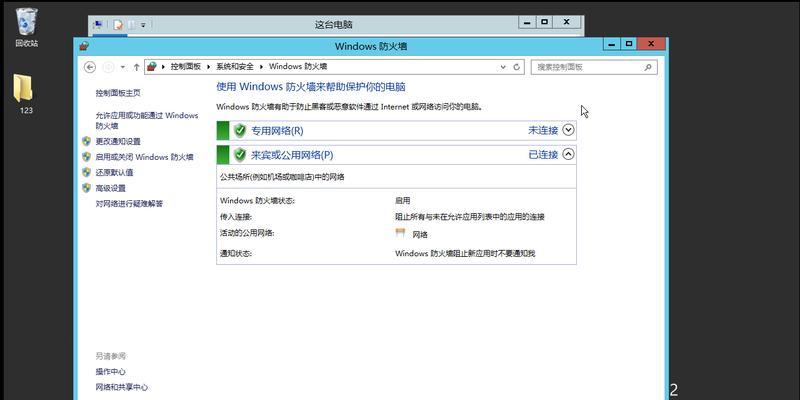
Task: Click shield icon beside 更改通知设置
Action: point(86,141)
